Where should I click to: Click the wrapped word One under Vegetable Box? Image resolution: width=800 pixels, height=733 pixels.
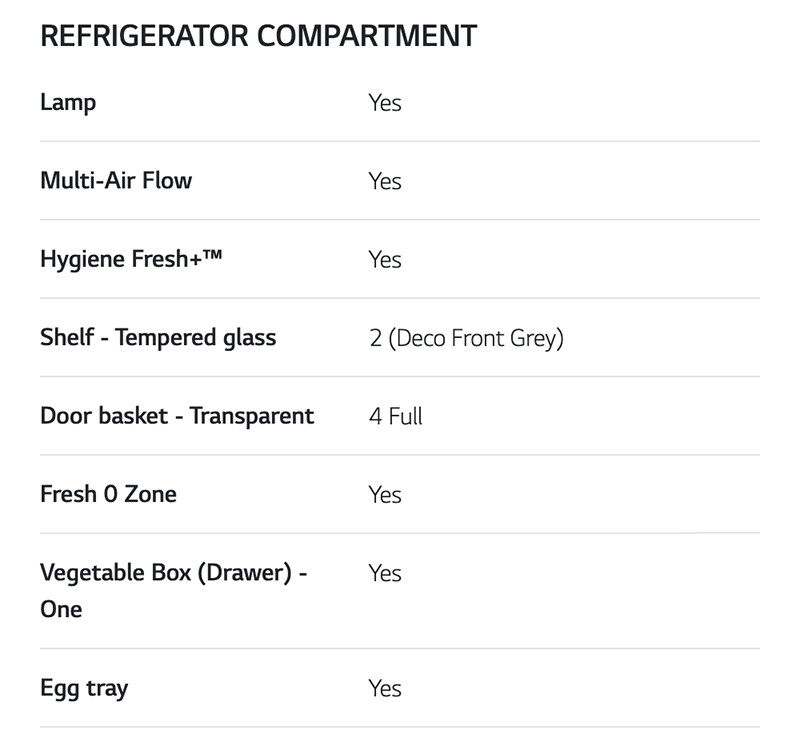[61, 610]
